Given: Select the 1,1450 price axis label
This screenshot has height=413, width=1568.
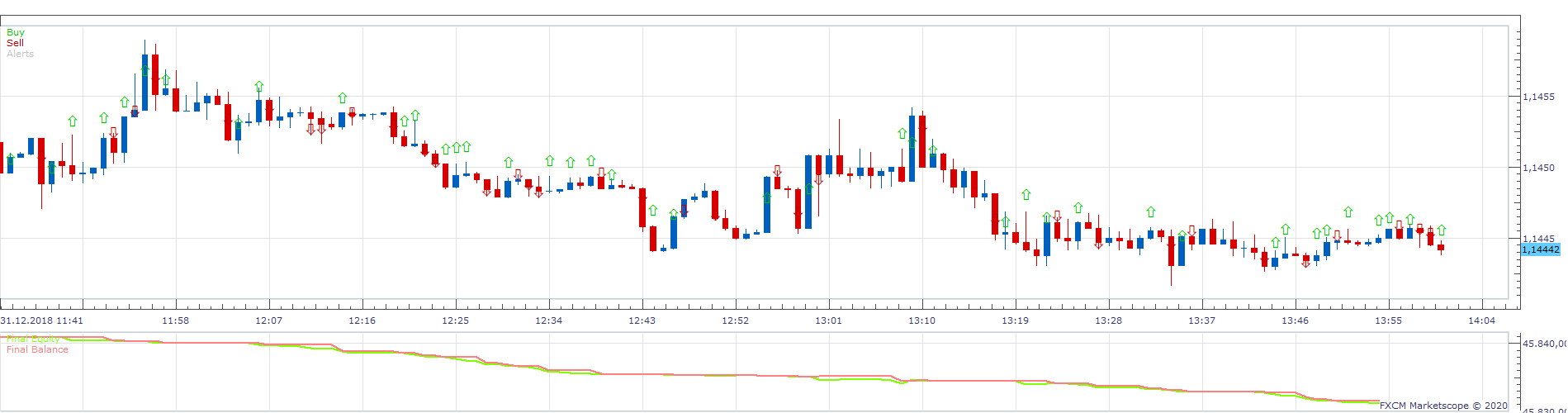Looking at the screenshot, I should [1538, 168].
